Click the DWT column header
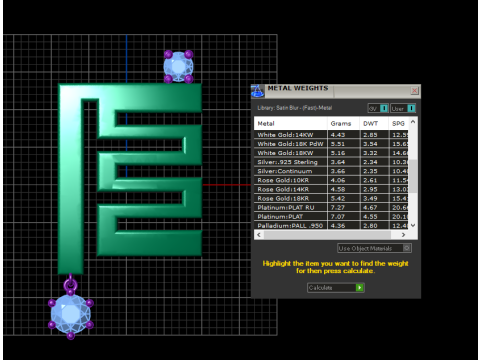 (x=374, y=123)
